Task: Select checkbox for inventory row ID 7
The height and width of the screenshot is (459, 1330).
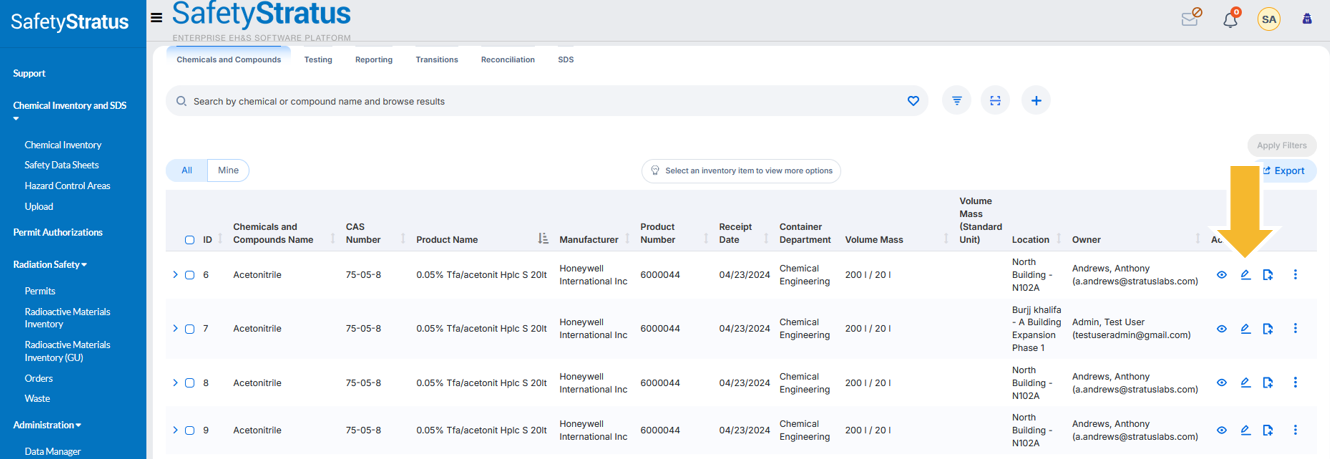Action: click(190, 329)
